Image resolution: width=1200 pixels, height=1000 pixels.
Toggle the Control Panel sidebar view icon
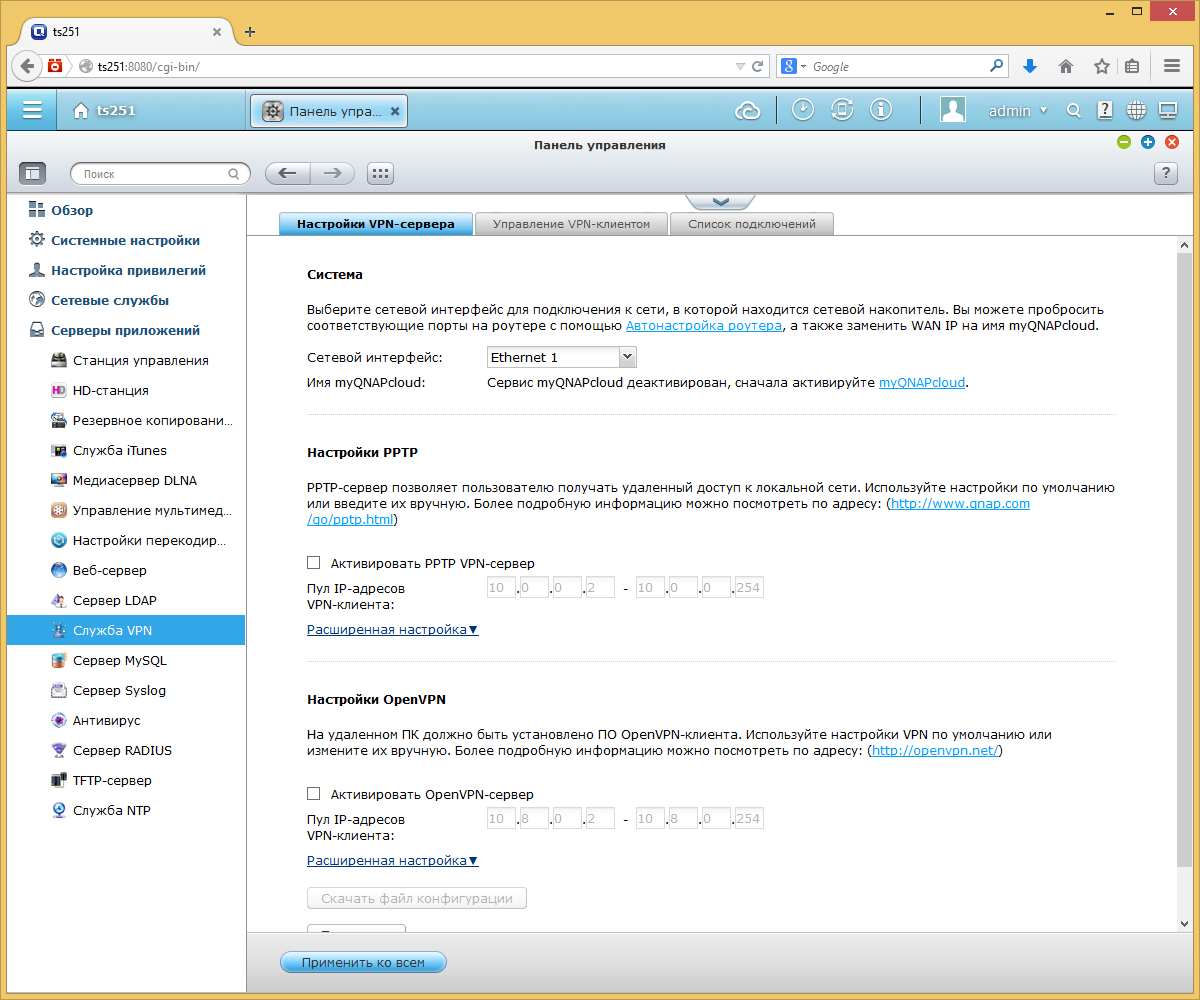click(x=33, y=173)
